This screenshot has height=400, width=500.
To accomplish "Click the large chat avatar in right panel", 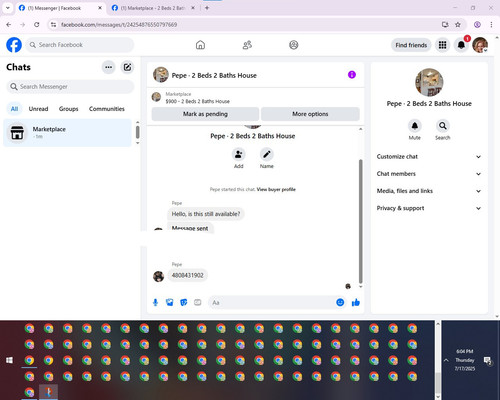I will coord(429,82).
